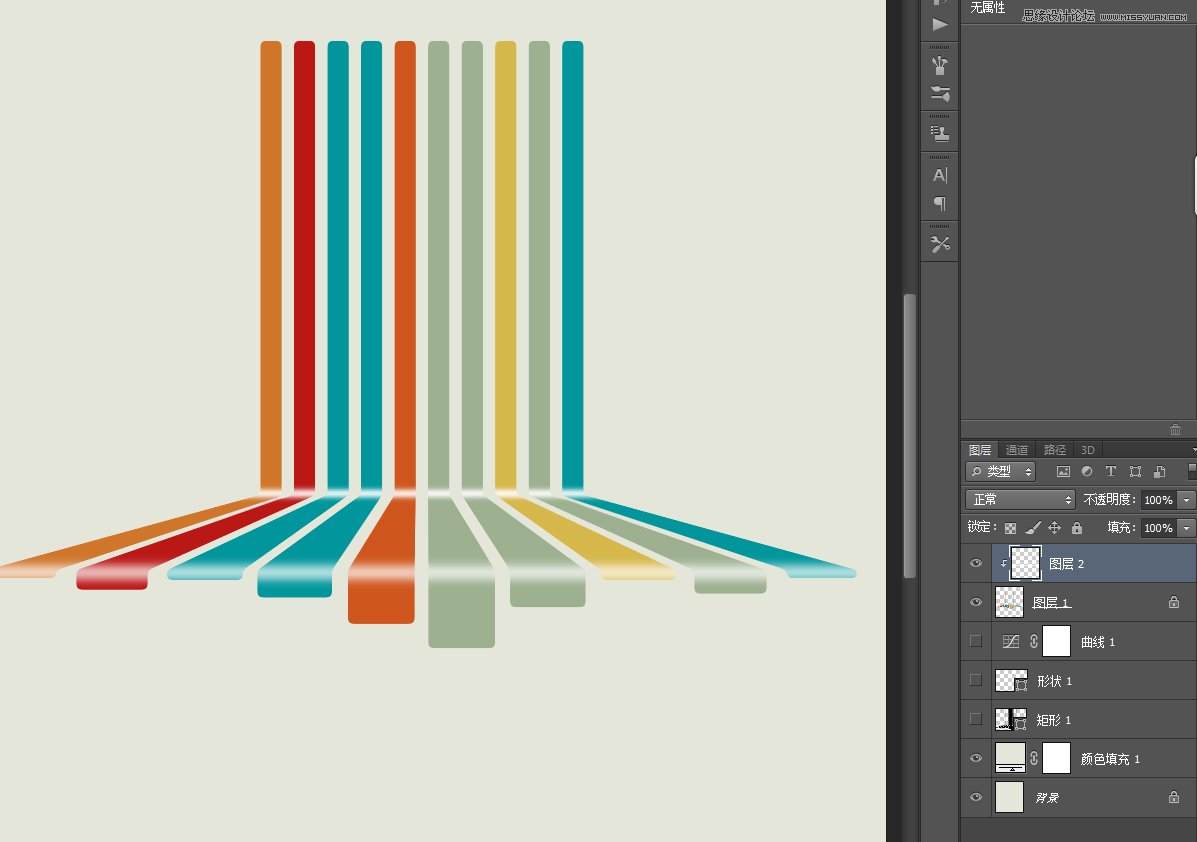1197x842 pixels.
Task: Click the lock all padlock icon
Action: point(1077,528)
